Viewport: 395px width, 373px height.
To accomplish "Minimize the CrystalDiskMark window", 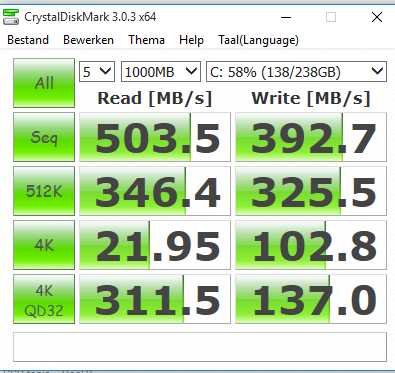I will 286,17.
